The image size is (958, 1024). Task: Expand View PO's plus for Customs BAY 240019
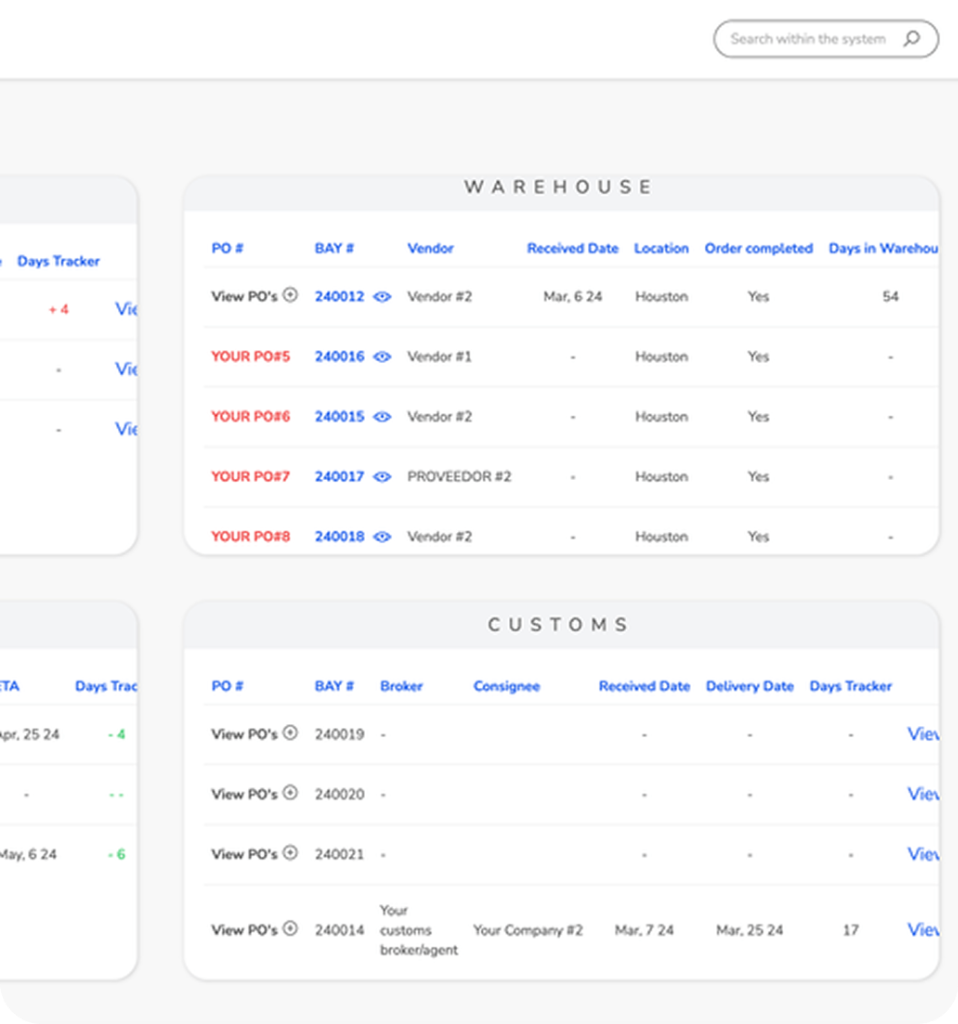pyautogui.click(x=291, y=733)
